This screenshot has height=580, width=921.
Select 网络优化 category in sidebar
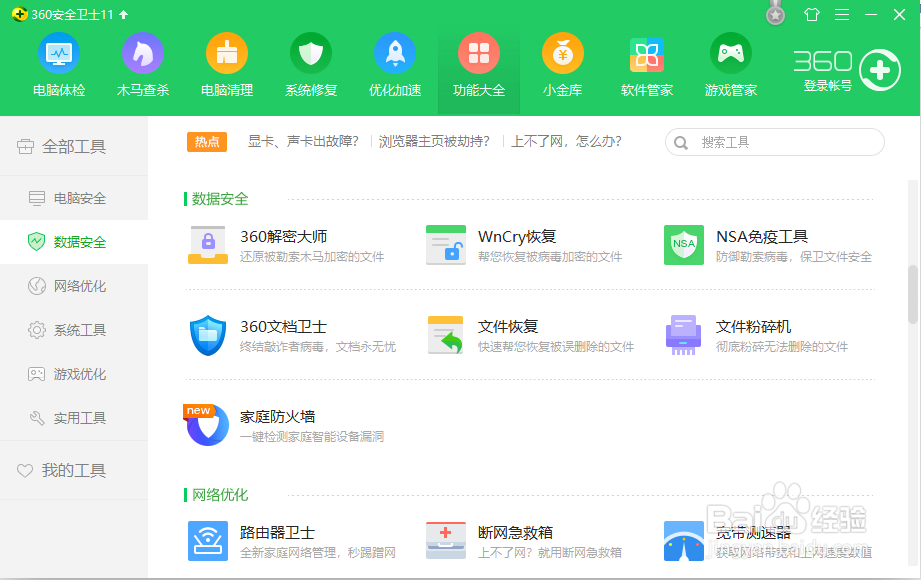click(x=74, y=286)
